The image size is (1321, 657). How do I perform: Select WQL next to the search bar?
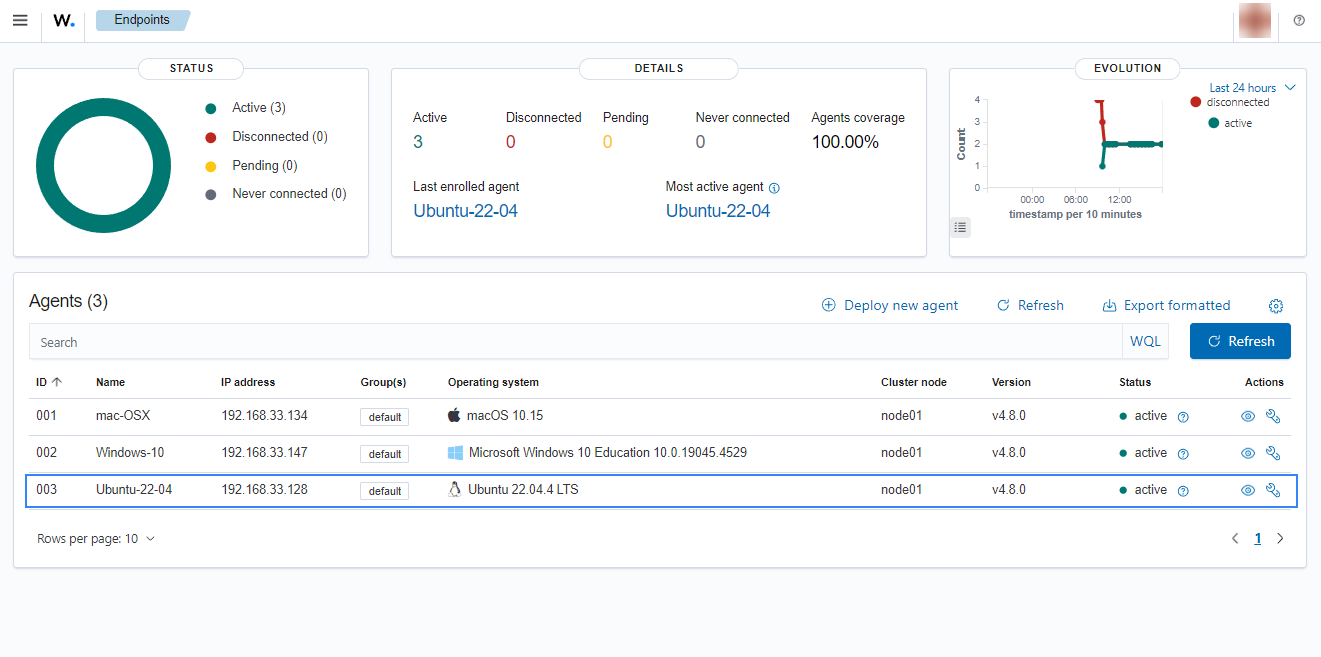point(1145,340)
